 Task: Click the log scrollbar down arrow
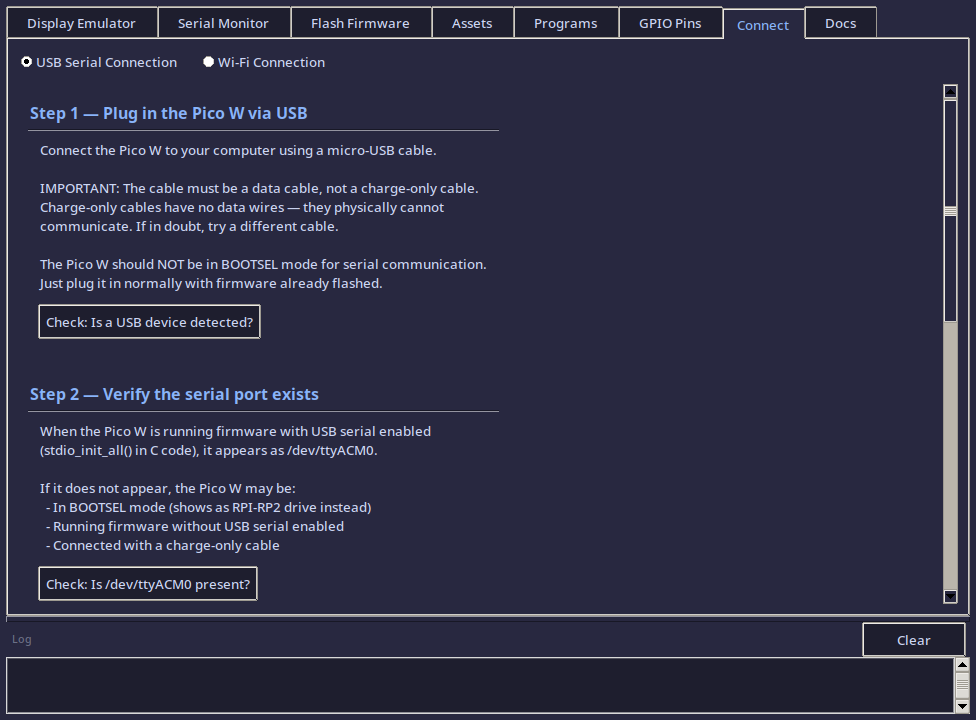[964, 707]
